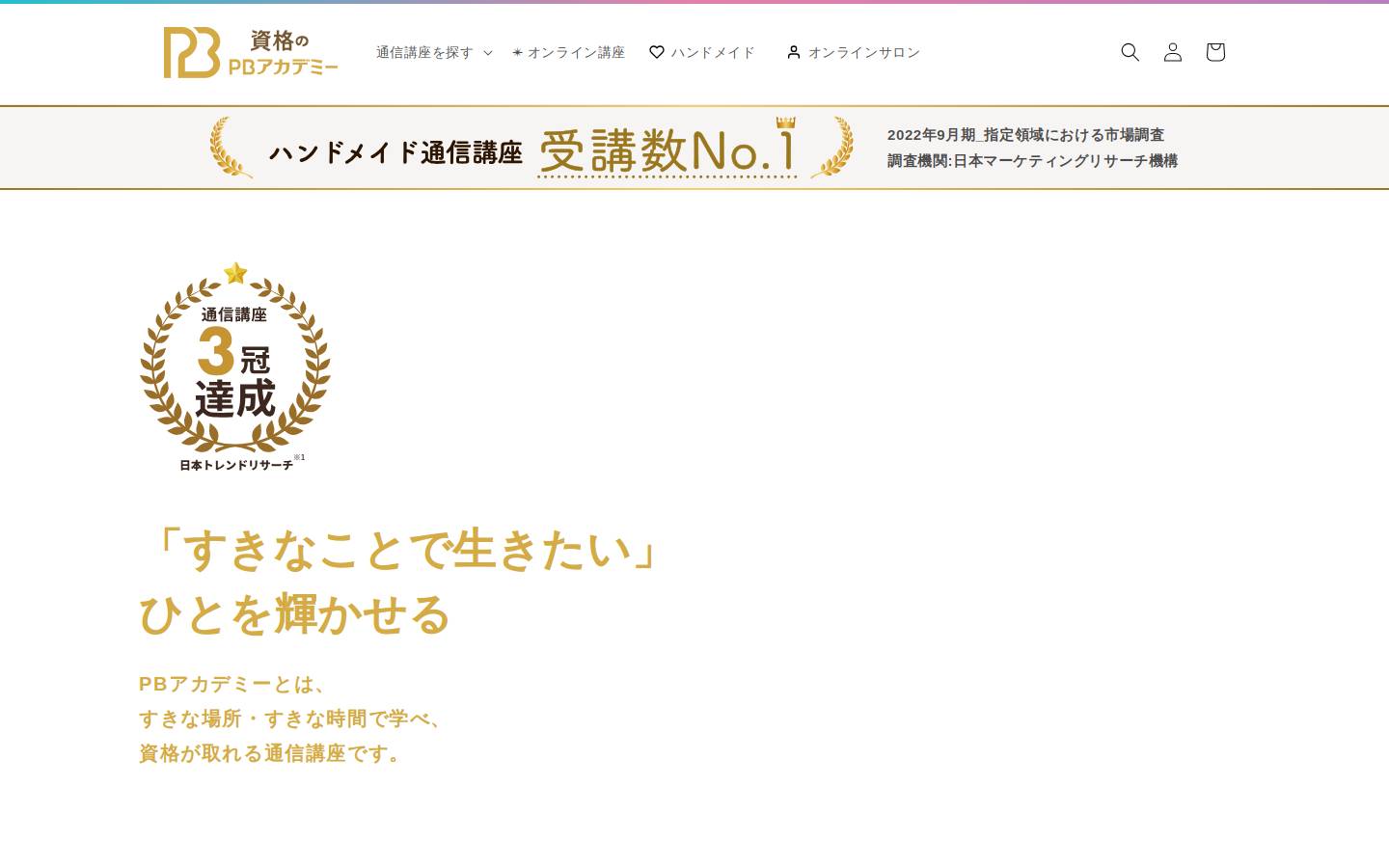Click the 資格が取れる通信講座です。 text
This screenshot has height=868, width=1389.
(270, 753)
